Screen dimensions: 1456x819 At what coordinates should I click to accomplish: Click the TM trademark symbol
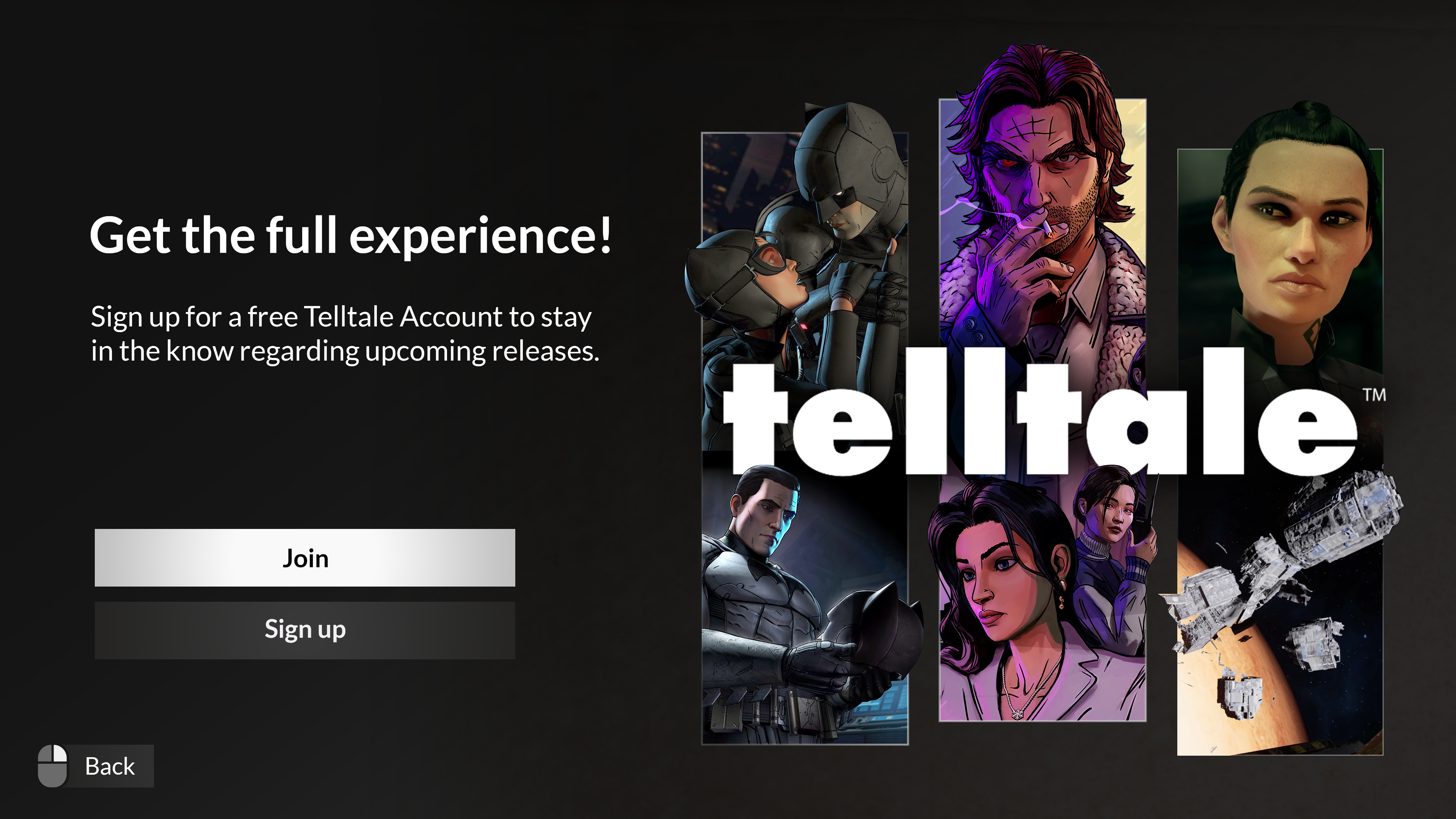[x=1374, y=394]
